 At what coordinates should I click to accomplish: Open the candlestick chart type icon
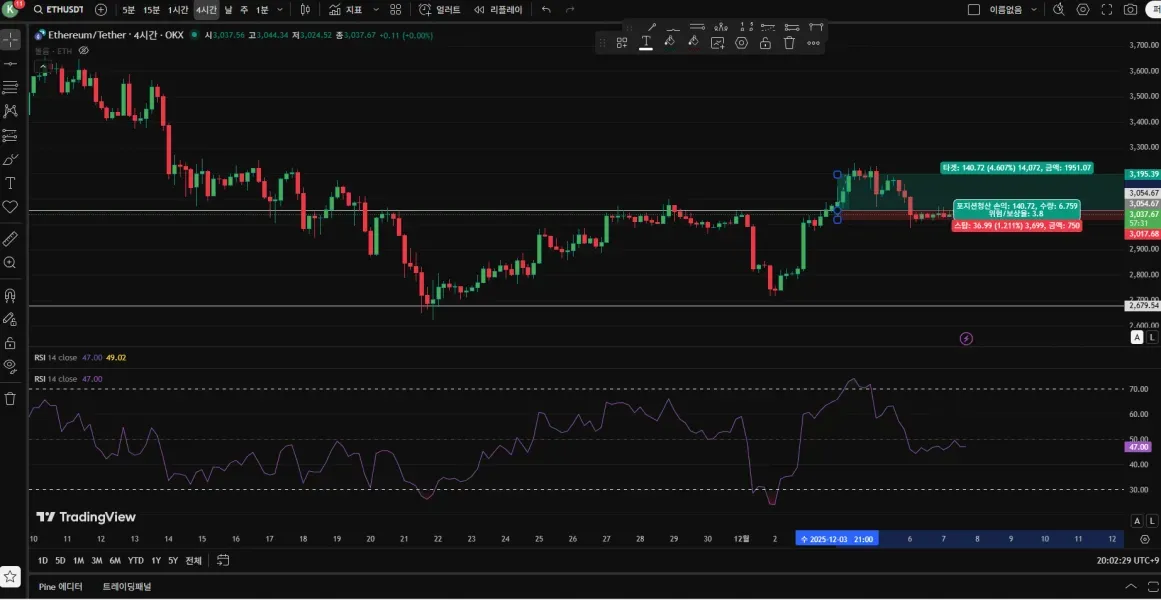(x=305, y=9)
